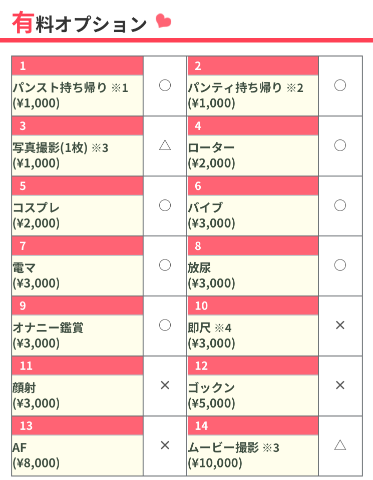Click the オナニー鑑賞 (¥3,000) cell
Viewport: 373px width, 480px height.
78,335
